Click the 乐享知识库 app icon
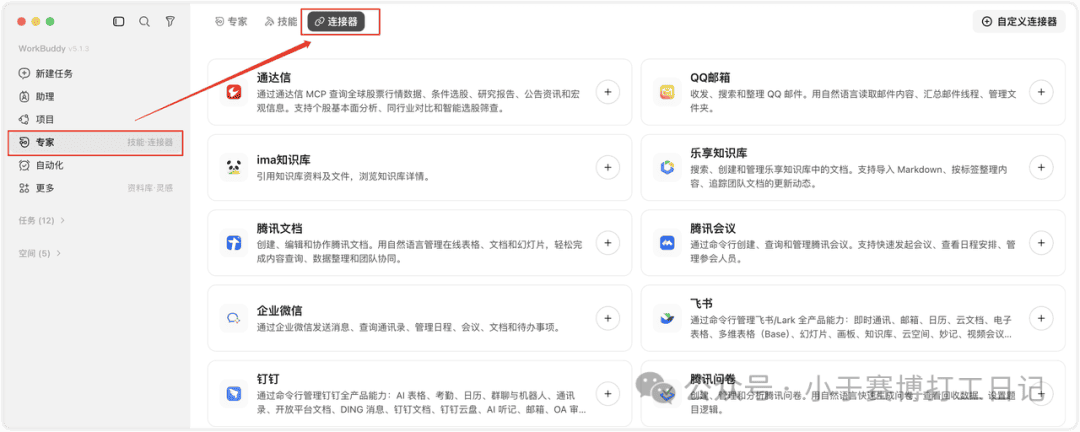The width and height of the screenshot is (1080, 432). click(x=667, y=167)
